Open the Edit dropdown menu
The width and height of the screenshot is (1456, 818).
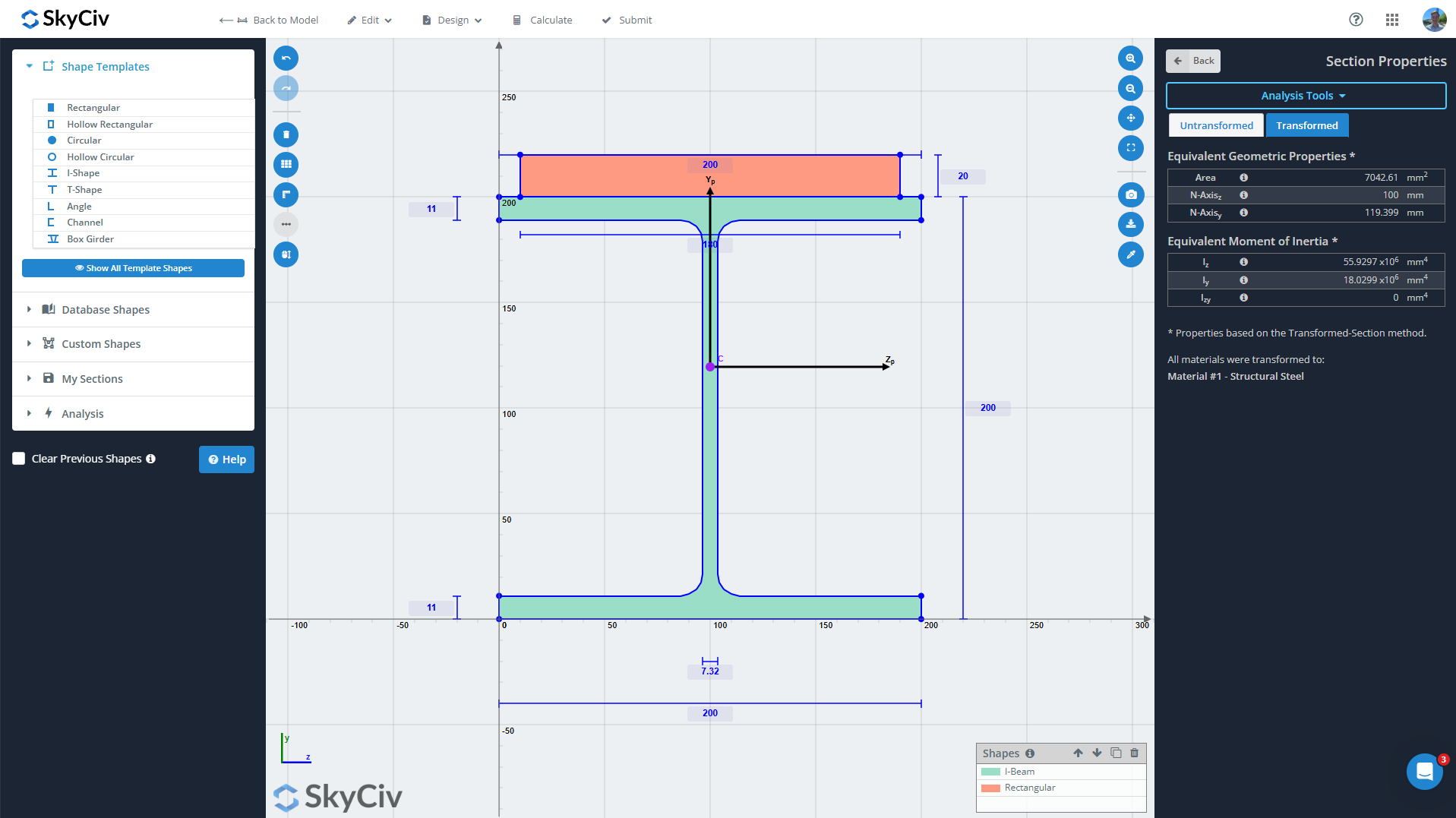click(x=370, y=21)
